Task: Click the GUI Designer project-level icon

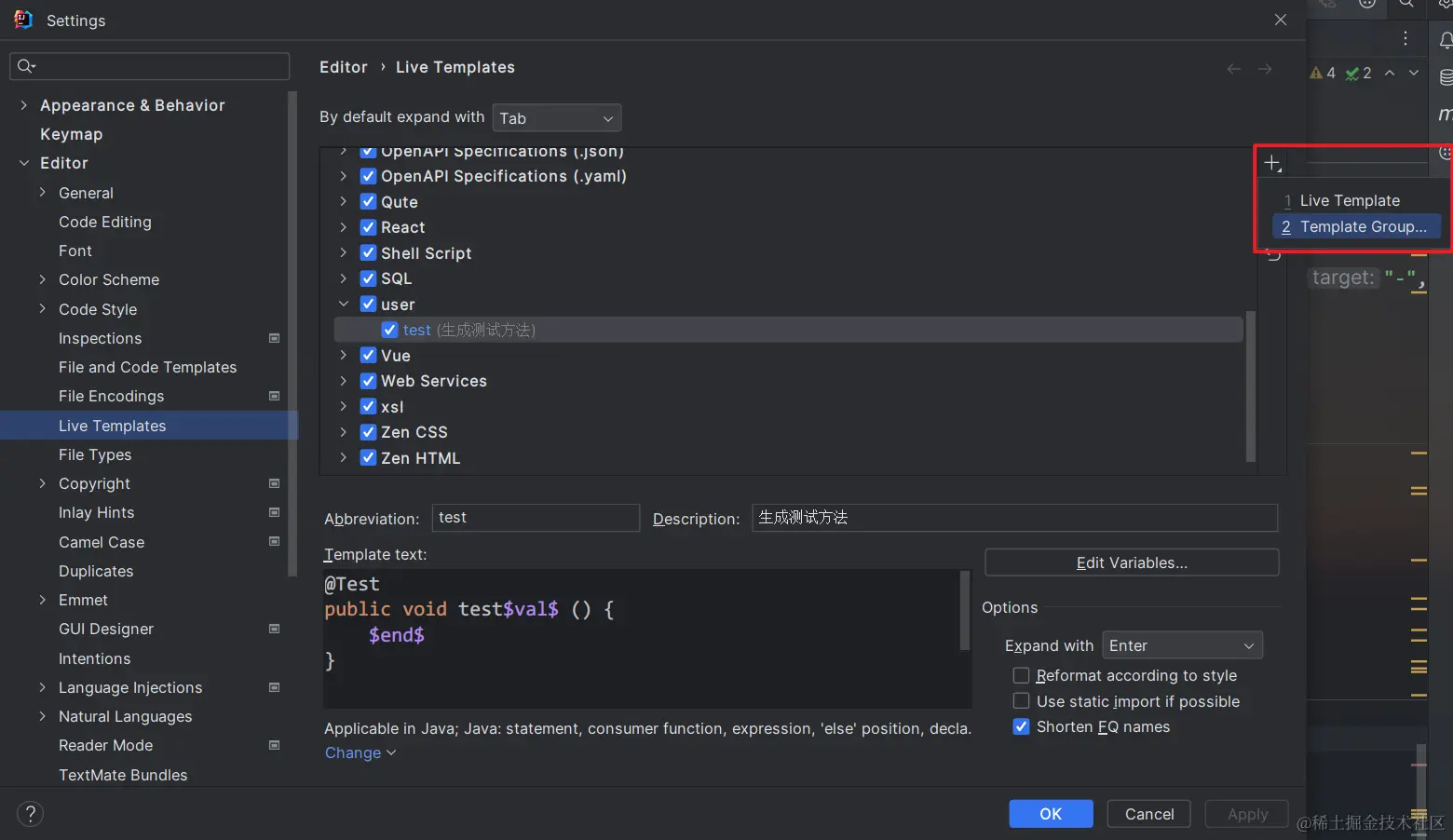Action: (274, 629)
